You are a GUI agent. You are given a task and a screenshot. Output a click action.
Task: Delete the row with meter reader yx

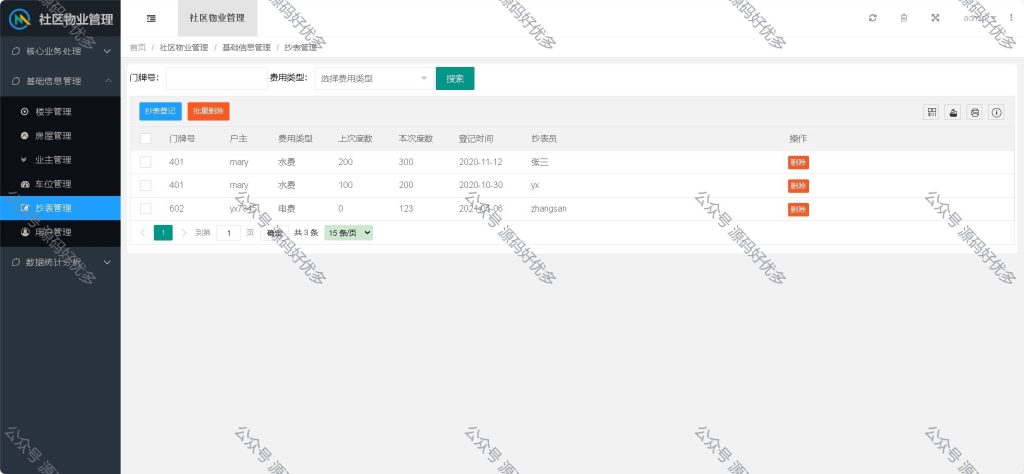[798, 186]
